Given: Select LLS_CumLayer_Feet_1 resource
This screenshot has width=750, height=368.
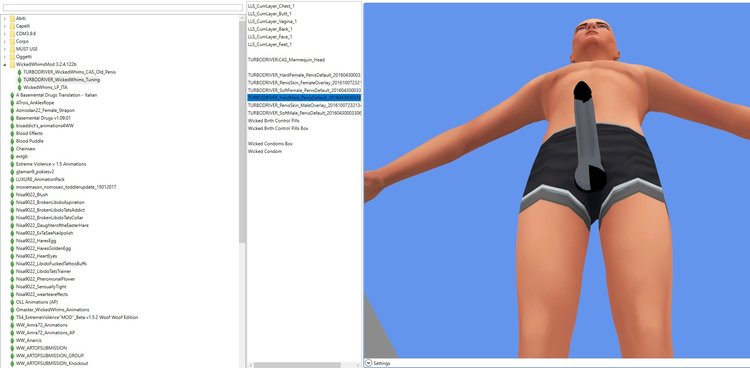Looking at the screenshot, I should [x=270, y=45].
